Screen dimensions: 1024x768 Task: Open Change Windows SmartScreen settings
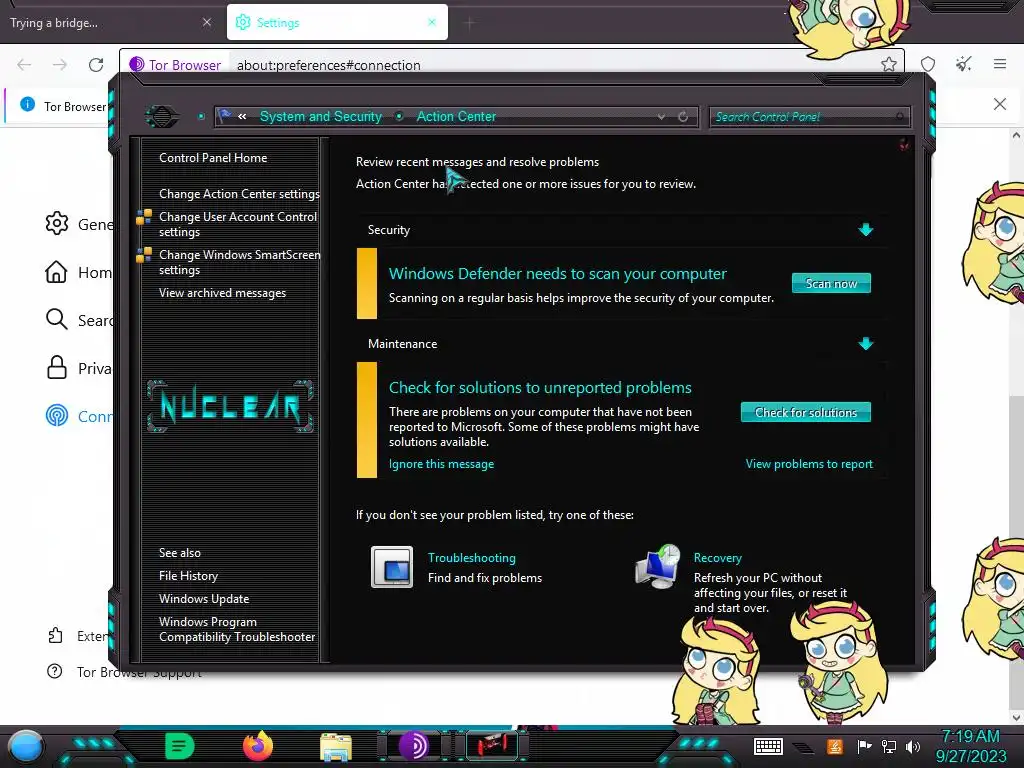(x=240, y=262)
